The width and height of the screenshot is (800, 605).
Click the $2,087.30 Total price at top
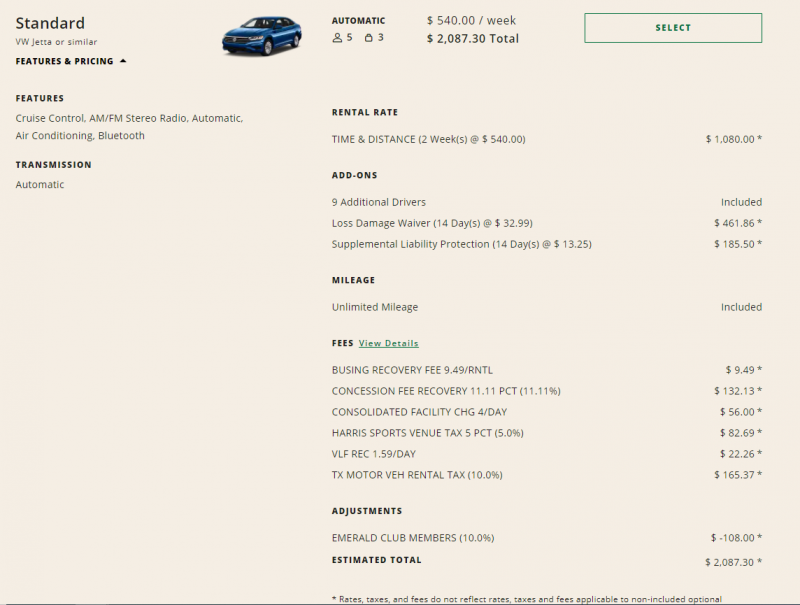pos(472,39)
